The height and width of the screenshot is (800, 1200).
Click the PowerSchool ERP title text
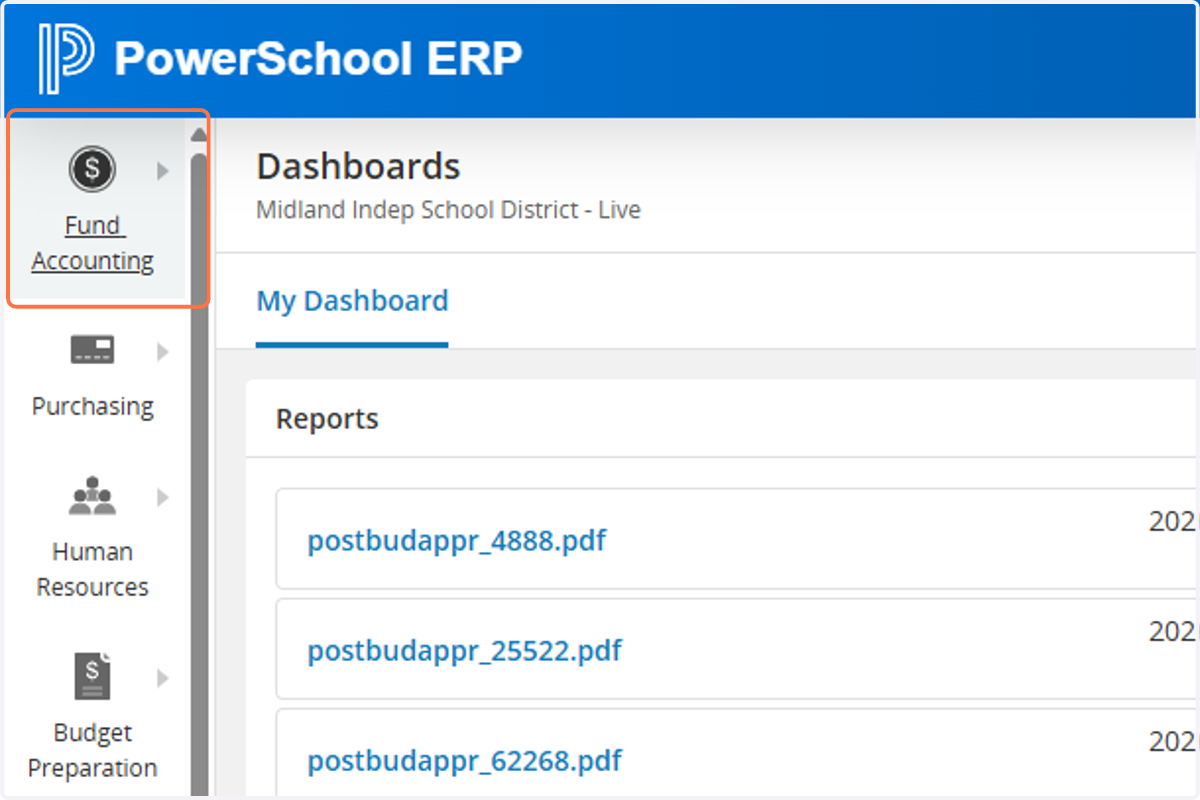pyautogui.click(x=318, y=59)
